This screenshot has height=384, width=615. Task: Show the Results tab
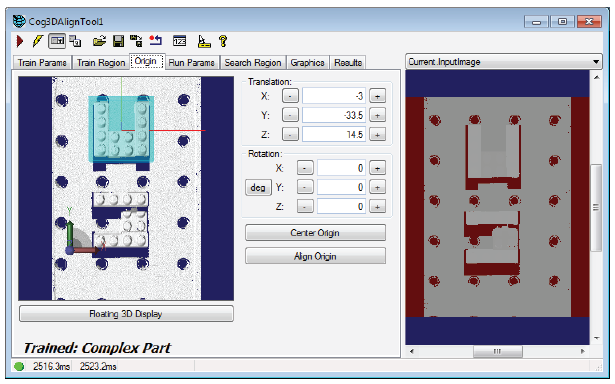pyautogui.click(x=348, y=63)
